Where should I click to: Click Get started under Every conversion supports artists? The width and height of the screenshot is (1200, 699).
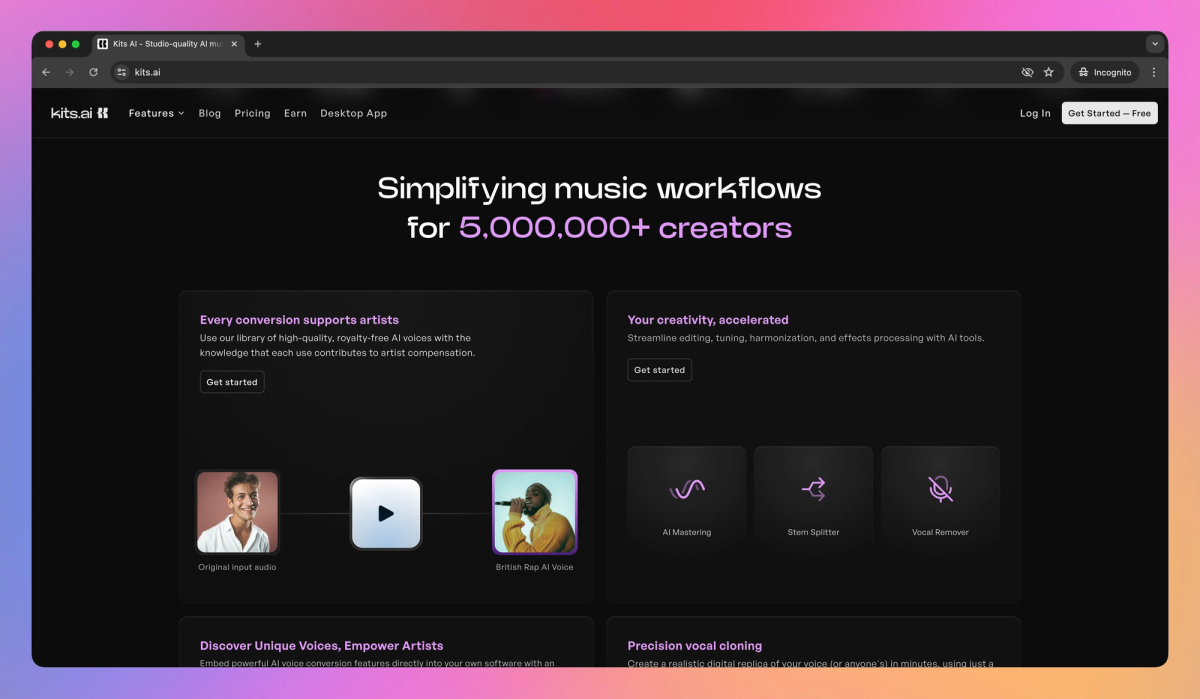pos(232,382)
